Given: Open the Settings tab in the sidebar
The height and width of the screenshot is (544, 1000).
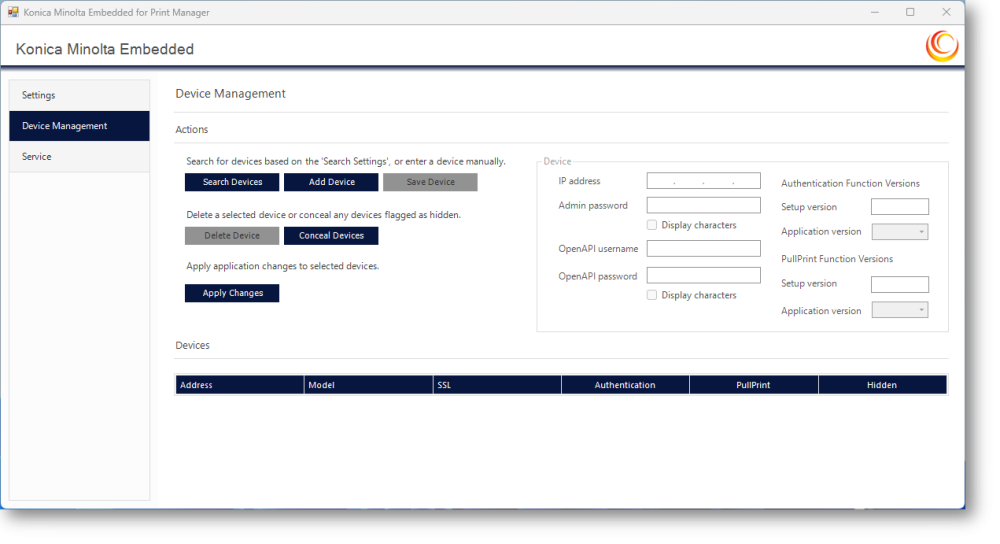Looking at the screenshot, I should tap(80, 95).
